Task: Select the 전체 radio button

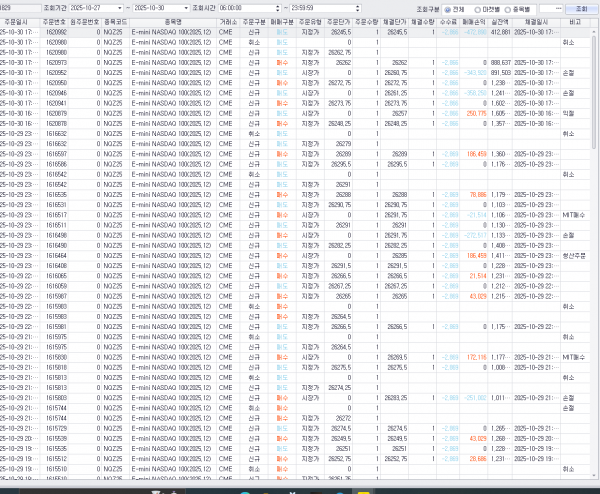Action: point(448,9)
